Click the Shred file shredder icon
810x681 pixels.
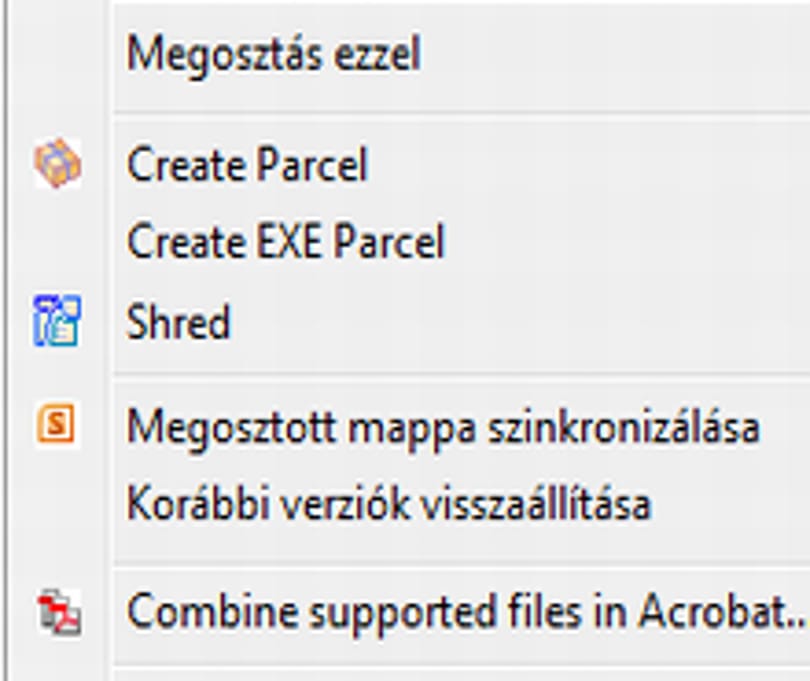tap(57, 321)
